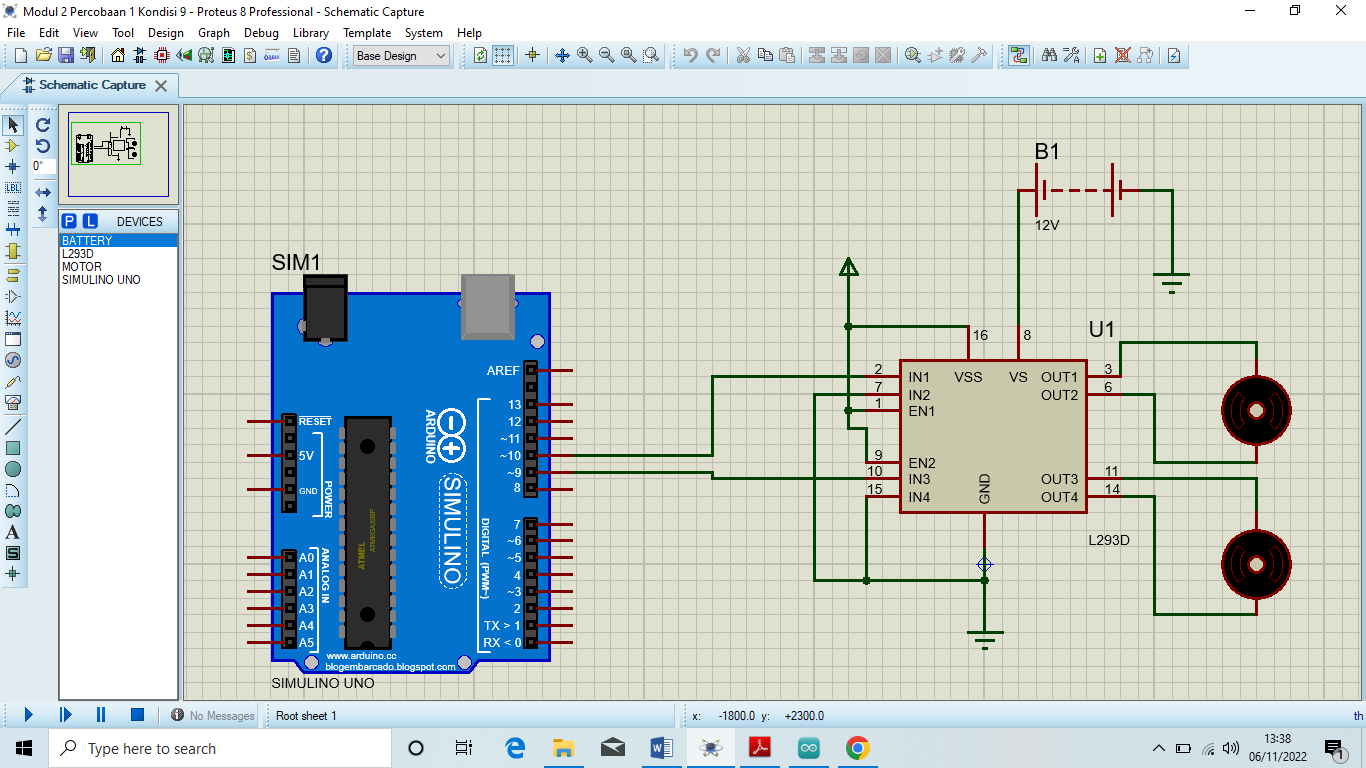This screenshot has height=768, width=1366.
Task: Open the Template menu
Action: click(x=367, y=32)
